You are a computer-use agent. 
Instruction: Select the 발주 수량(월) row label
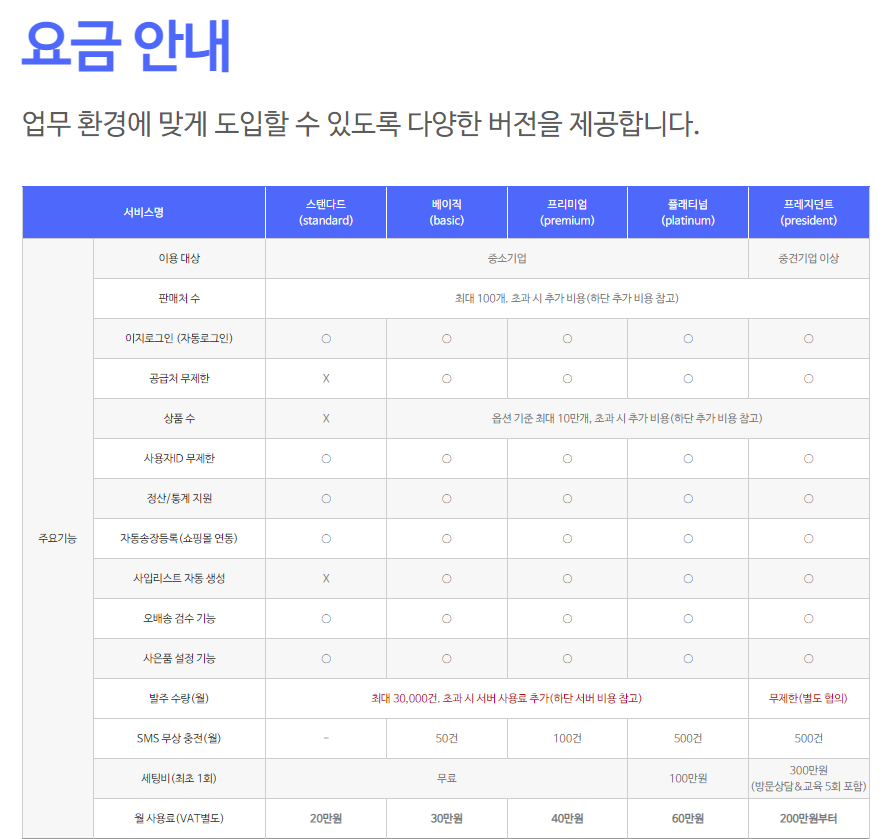(x=180, y=699)
